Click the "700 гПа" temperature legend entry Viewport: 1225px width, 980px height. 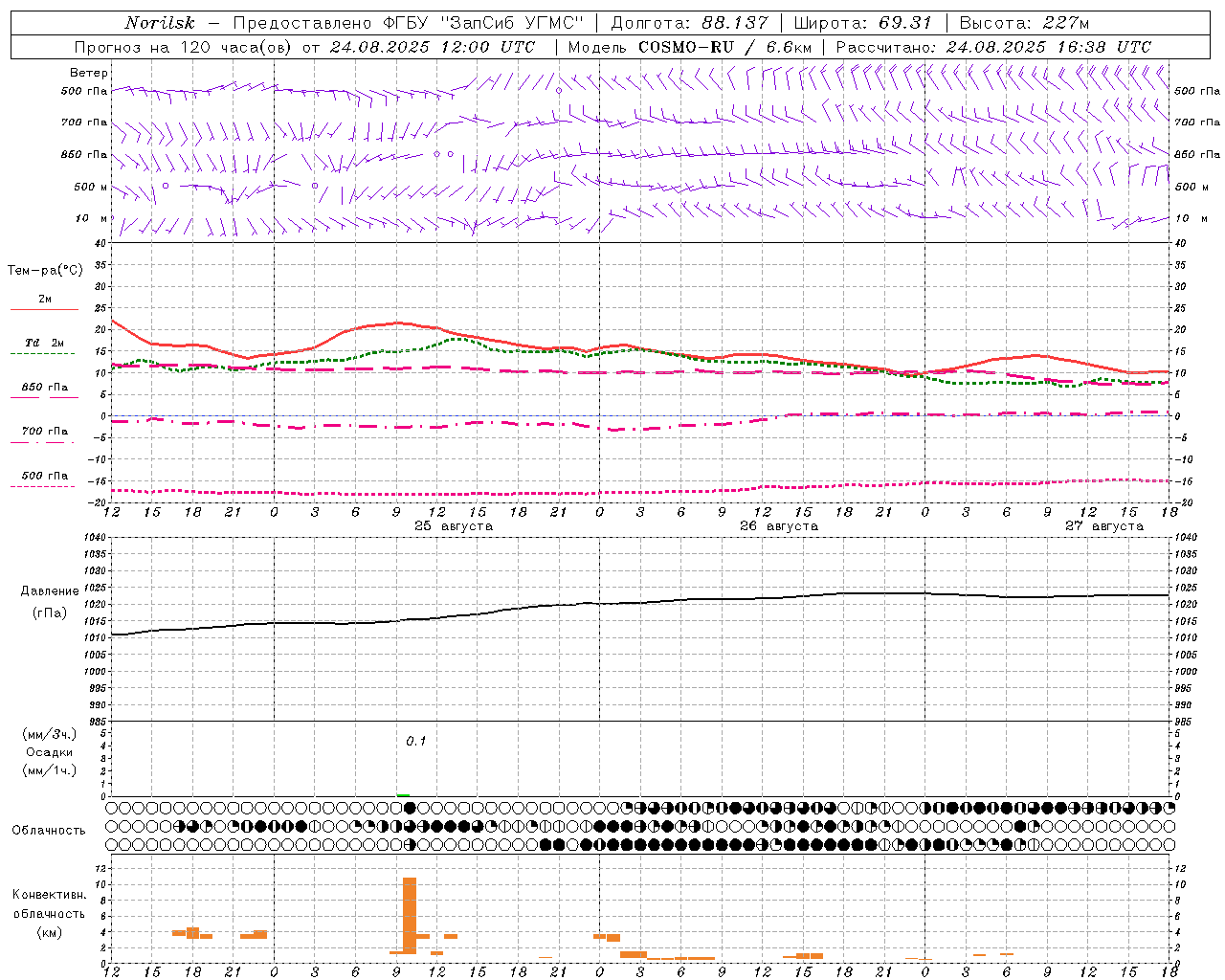(44, 432)
